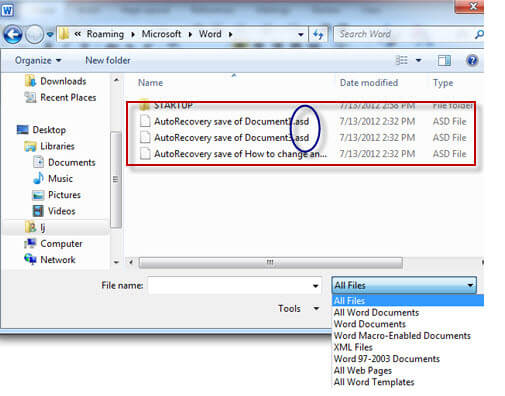
Task: Select Roaming in the address path
Action: [x=105, y=34]
